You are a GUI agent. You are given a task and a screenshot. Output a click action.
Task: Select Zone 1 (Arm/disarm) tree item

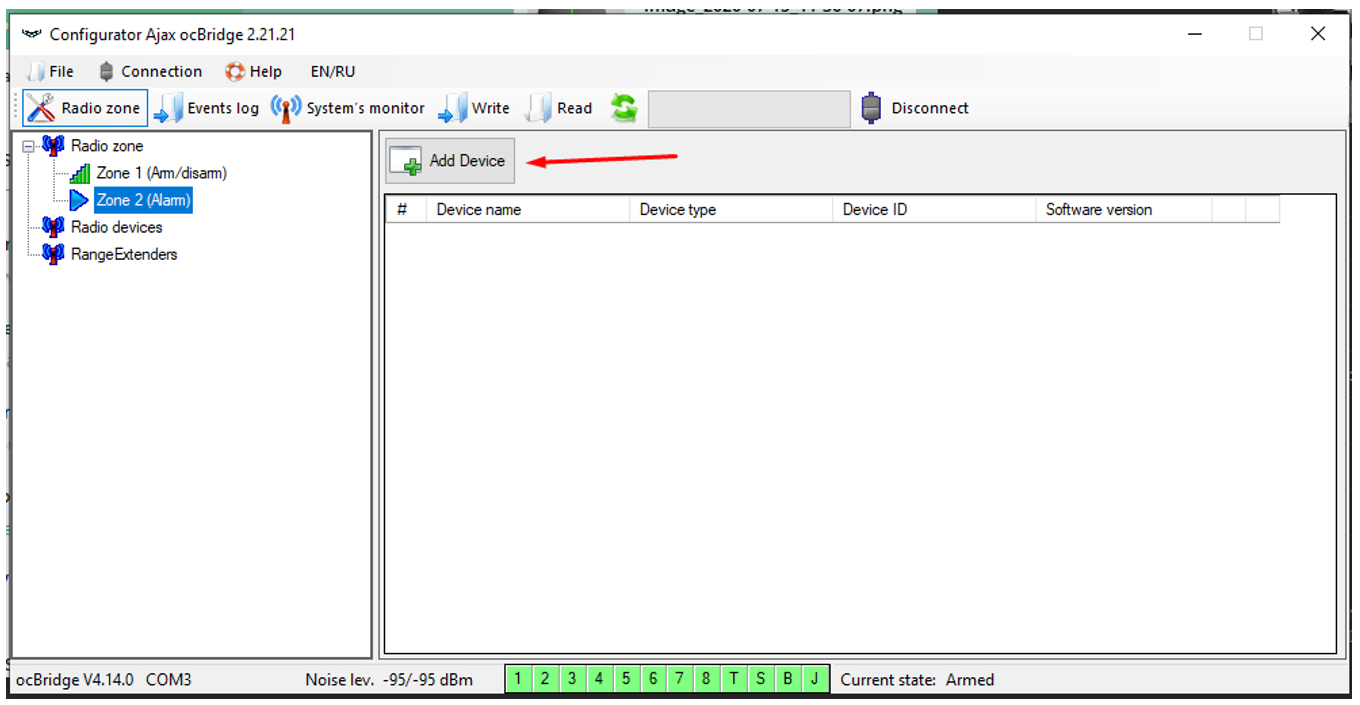[162, 173]
